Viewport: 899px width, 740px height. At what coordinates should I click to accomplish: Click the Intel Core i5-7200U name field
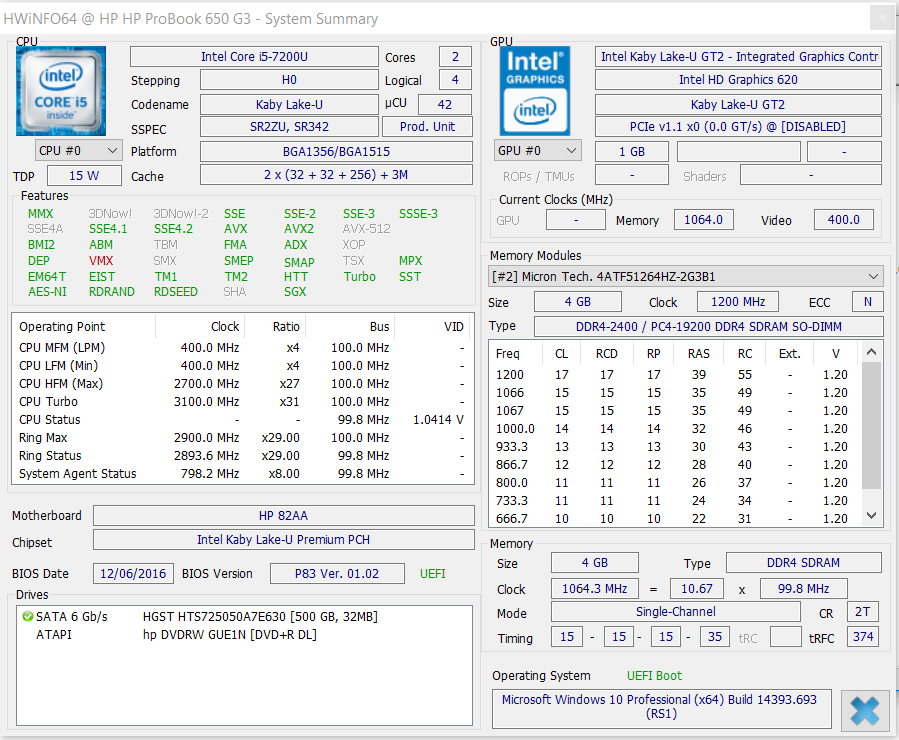254,57
